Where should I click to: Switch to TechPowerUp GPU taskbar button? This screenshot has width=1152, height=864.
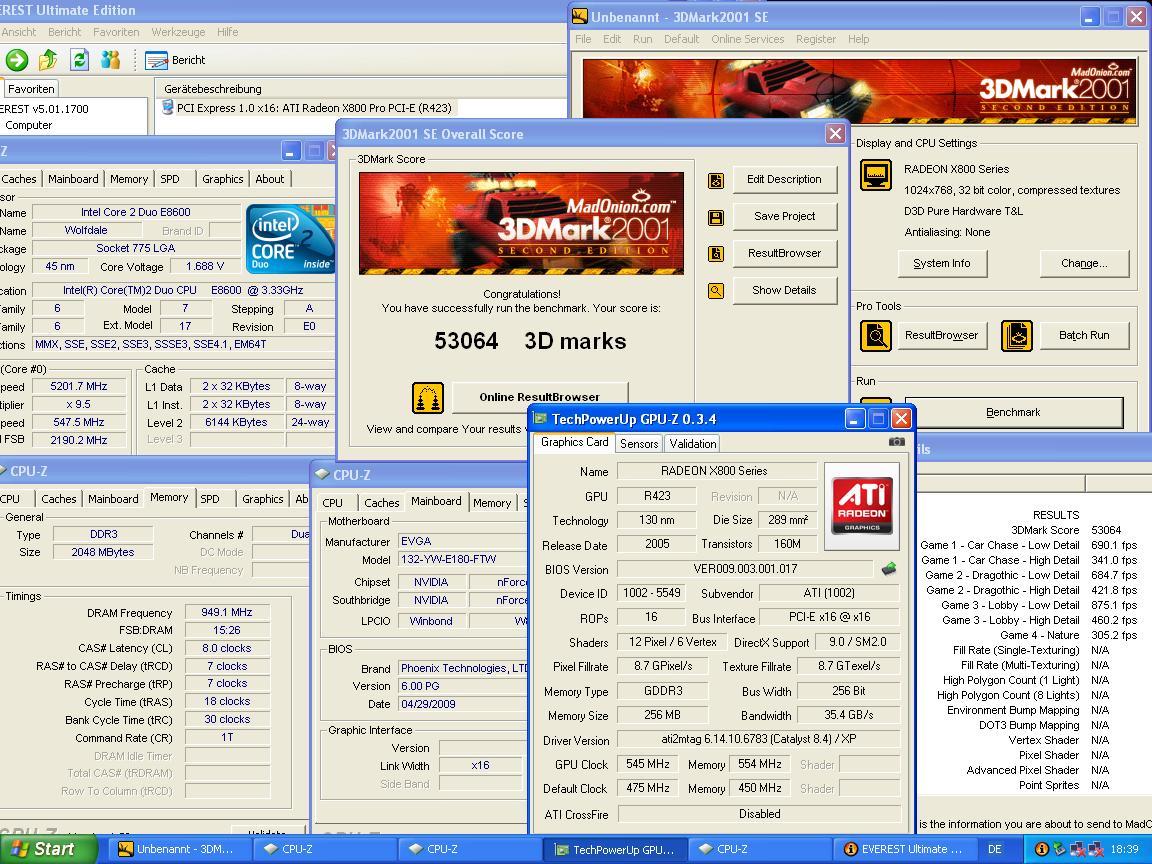[616, 850]
